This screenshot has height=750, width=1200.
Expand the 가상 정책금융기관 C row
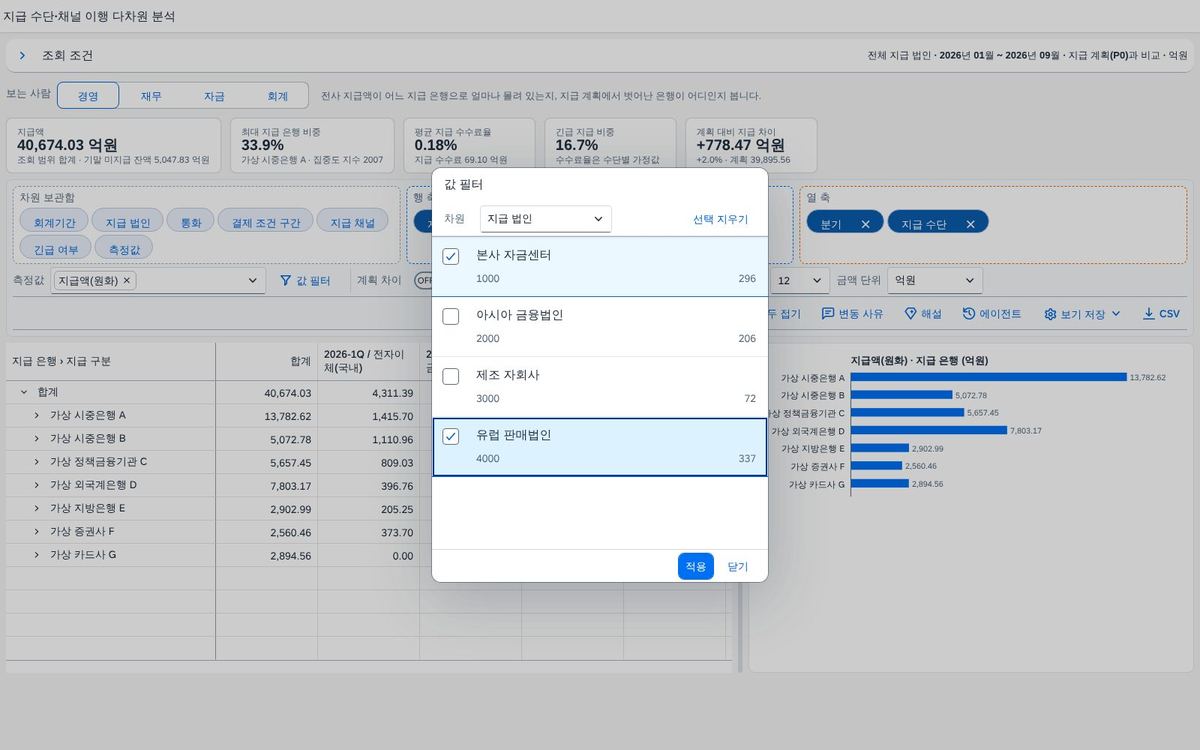click(37, 462)
